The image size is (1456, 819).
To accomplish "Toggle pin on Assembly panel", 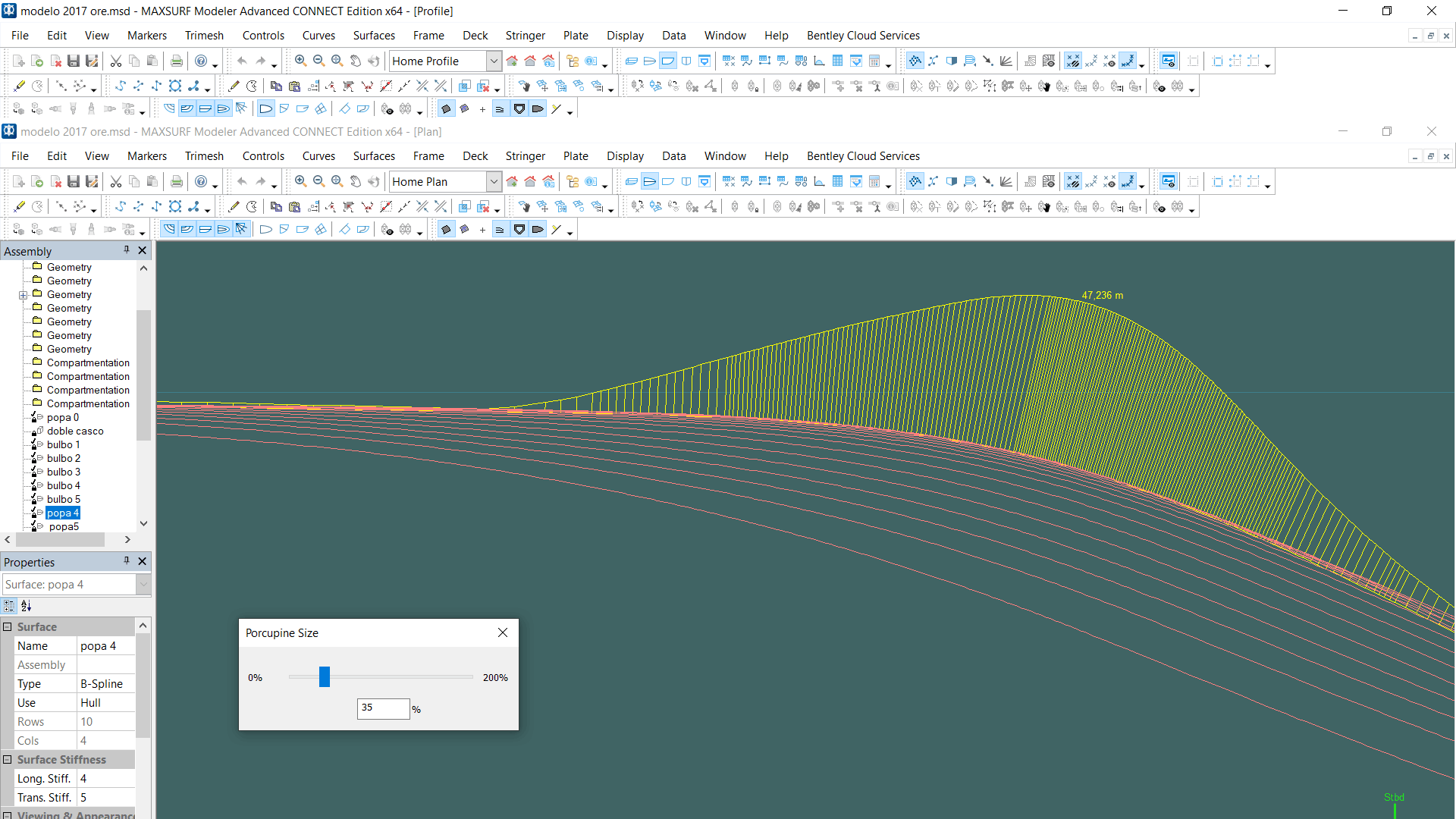I will (x=127, y=250).
